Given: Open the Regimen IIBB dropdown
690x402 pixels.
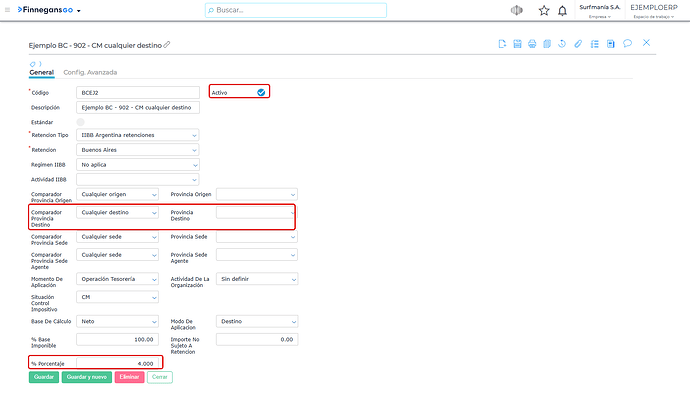Looking at the screenshot, I should coord(138,165).
